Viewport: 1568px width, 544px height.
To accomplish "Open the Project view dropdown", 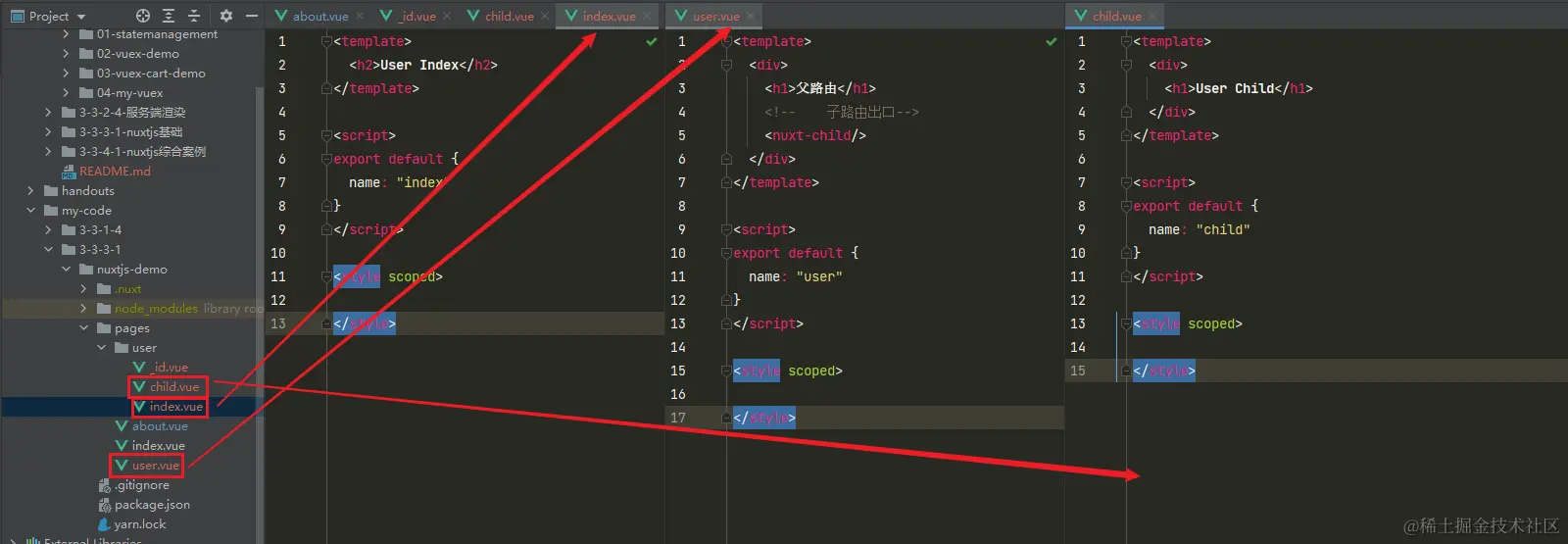I will pos(81,17).
